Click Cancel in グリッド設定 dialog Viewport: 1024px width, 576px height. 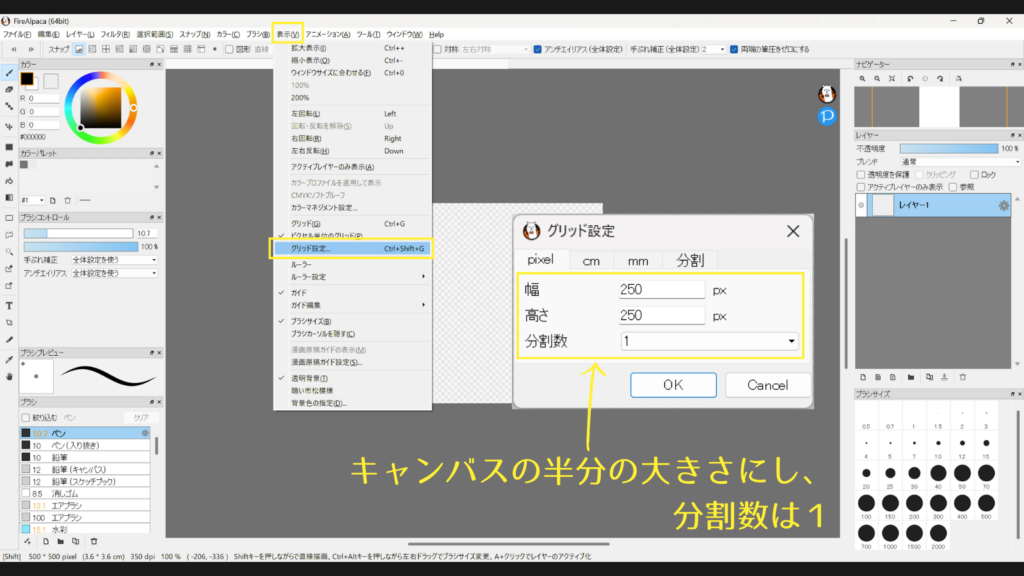pos(768,385)
